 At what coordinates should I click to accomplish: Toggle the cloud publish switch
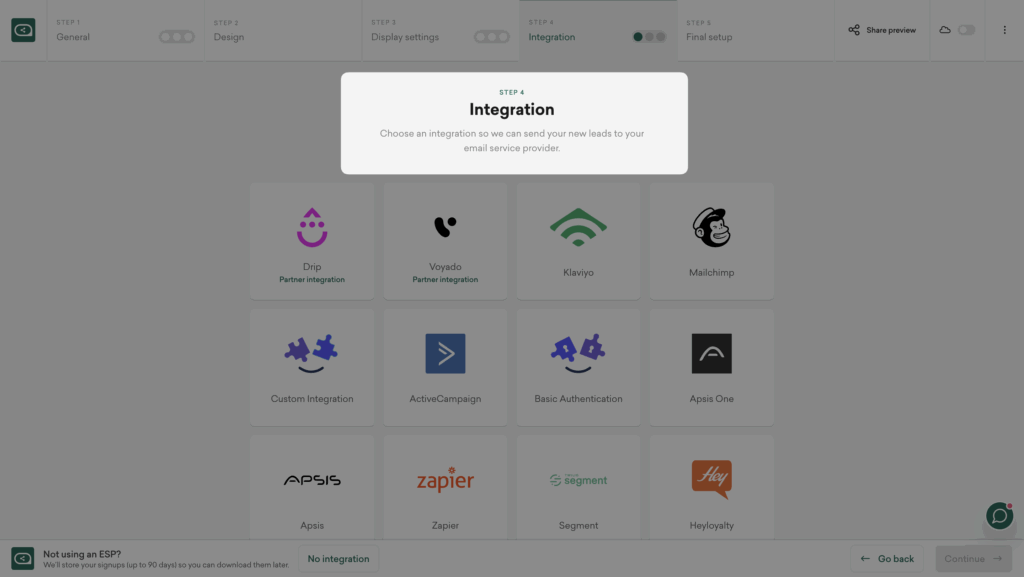coord(967,30)
